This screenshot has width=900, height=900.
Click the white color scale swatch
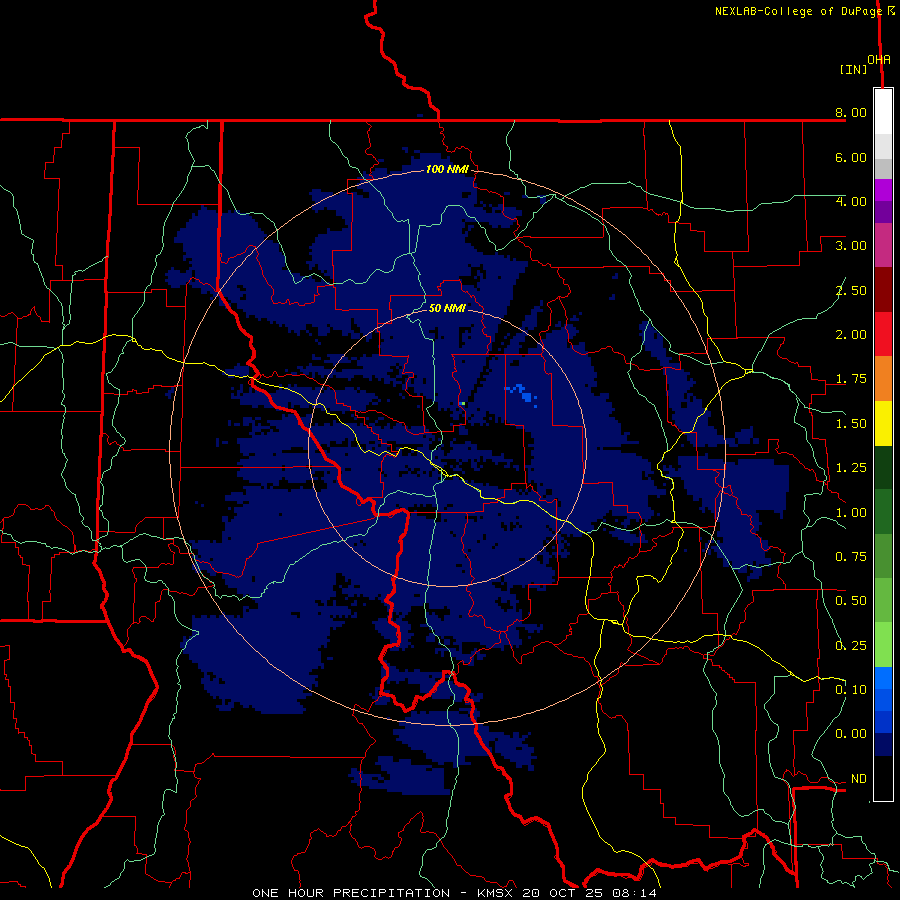883,112
